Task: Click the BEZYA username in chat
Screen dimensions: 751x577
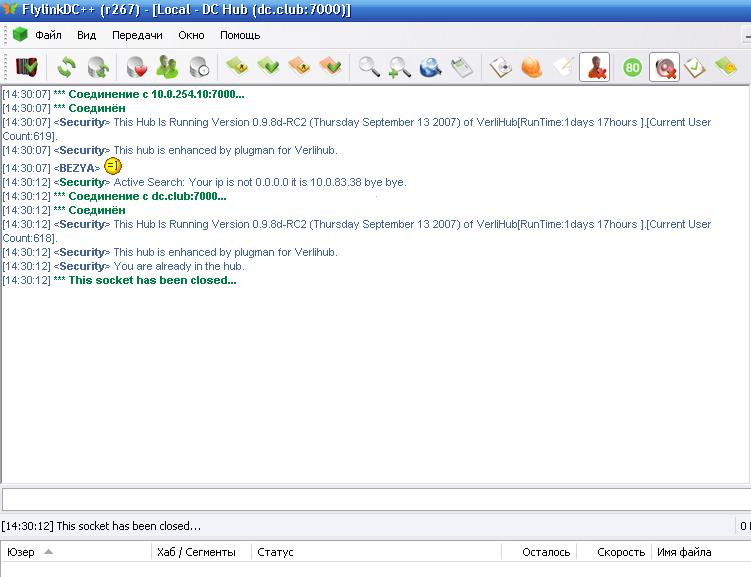Action: coord(77,168)
